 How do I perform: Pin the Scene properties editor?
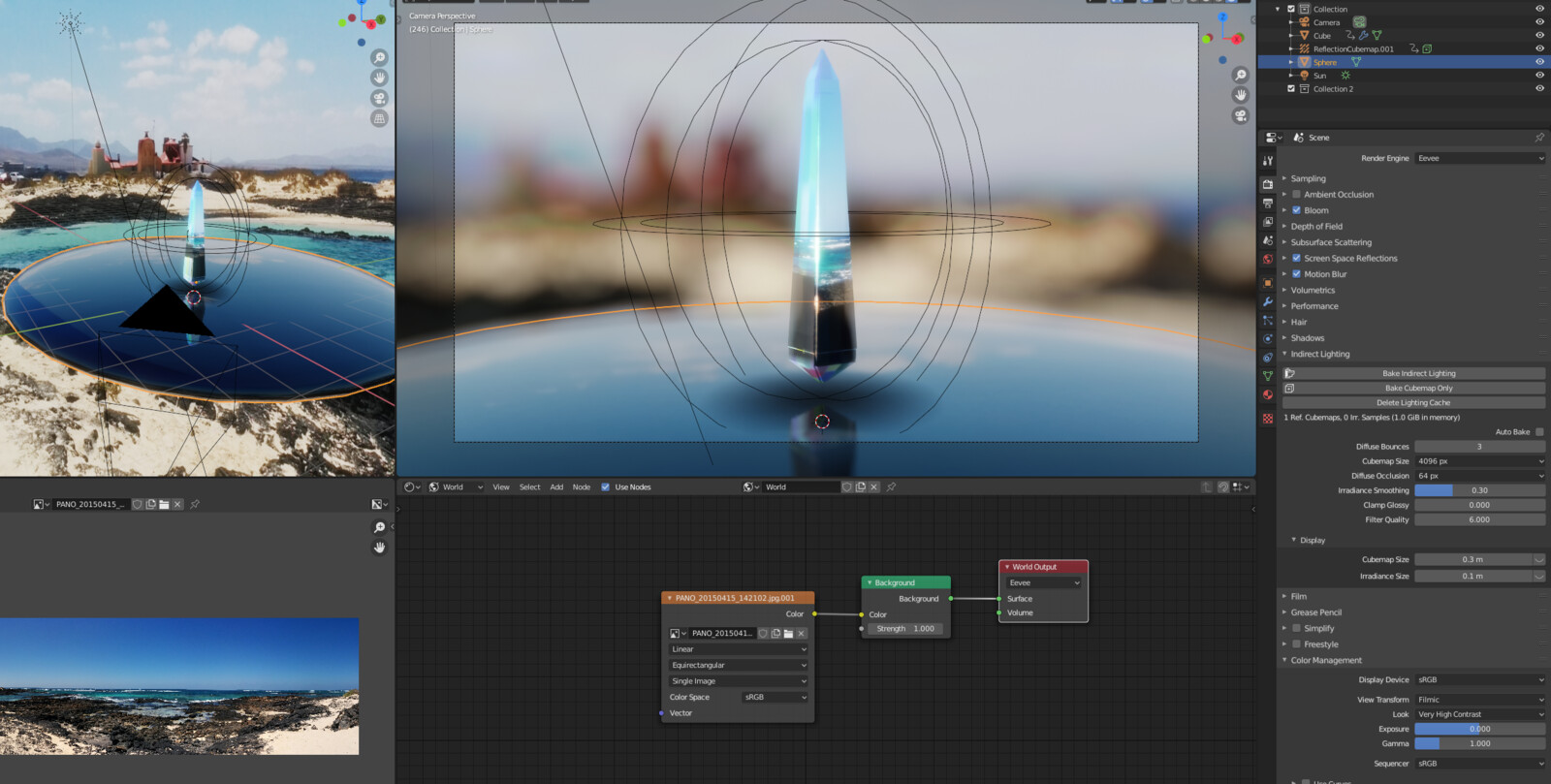1538,138
